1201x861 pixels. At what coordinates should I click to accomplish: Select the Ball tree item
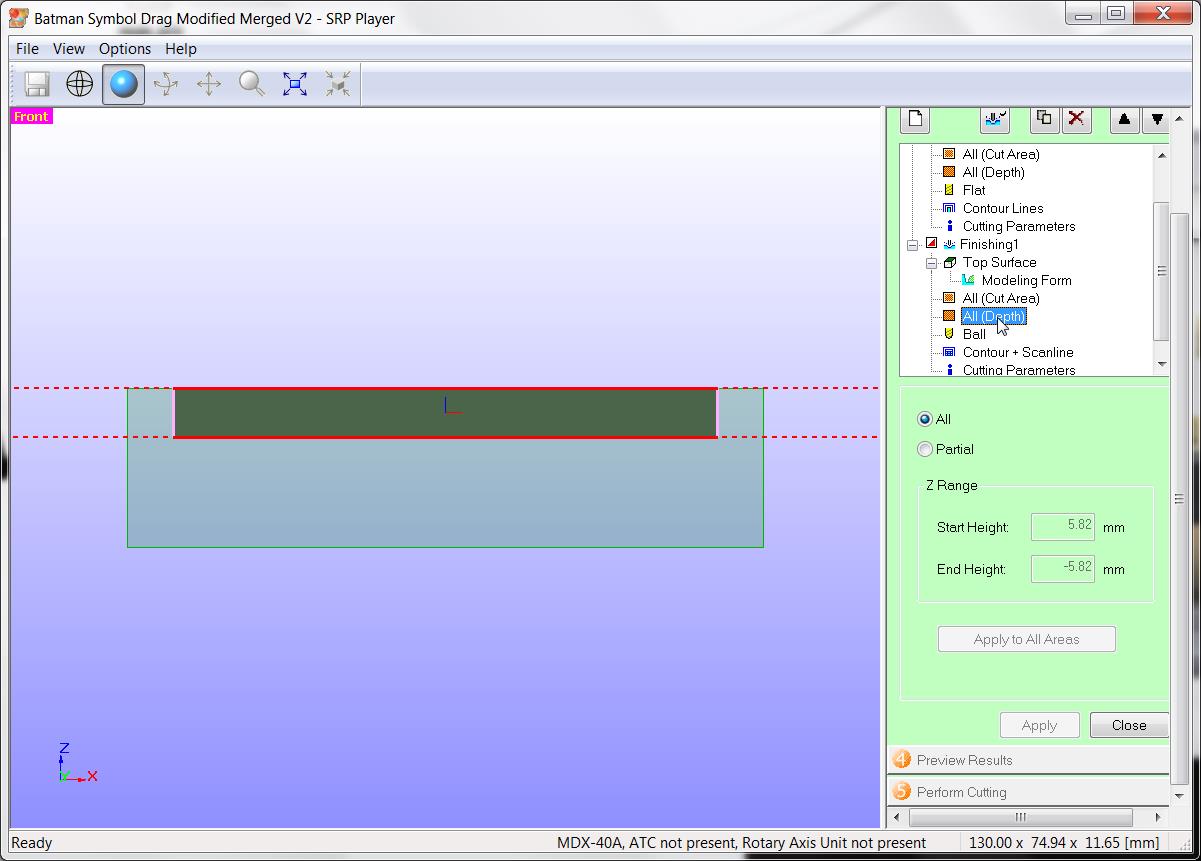pos(974,334)
